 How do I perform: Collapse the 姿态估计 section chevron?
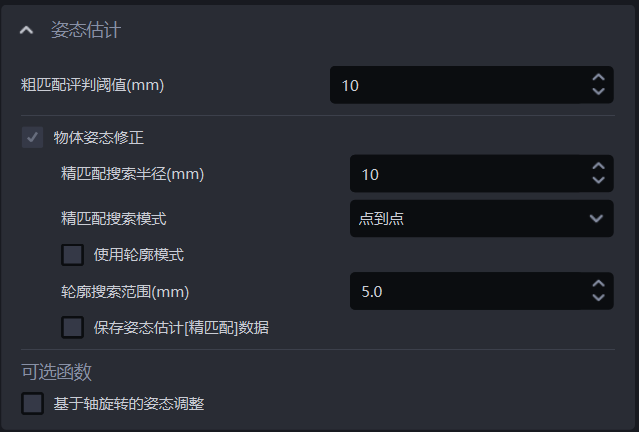tap(27, 31)
